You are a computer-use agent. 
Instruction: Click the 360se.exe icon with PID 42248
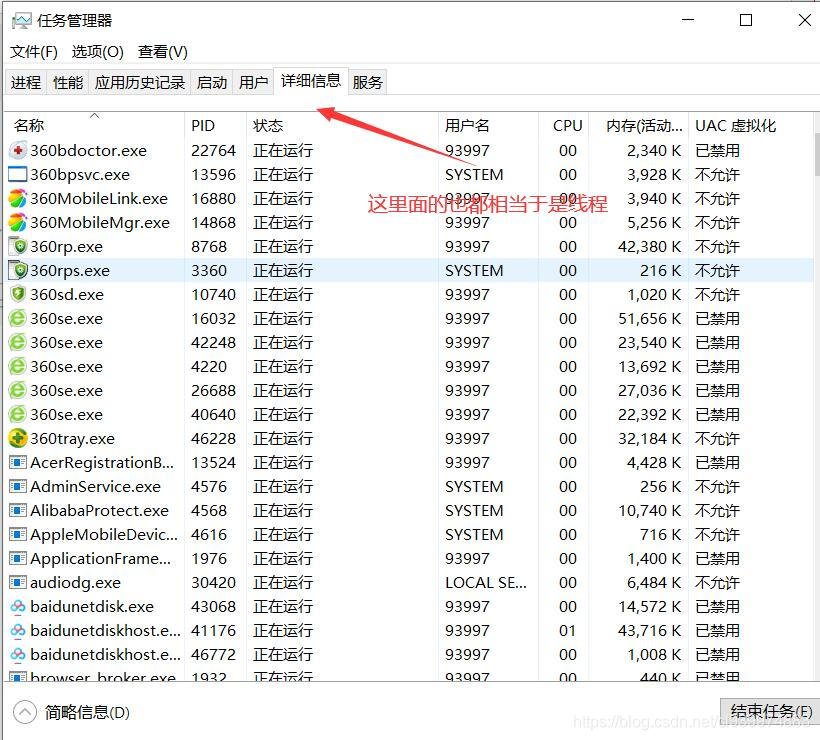point(18,343)
